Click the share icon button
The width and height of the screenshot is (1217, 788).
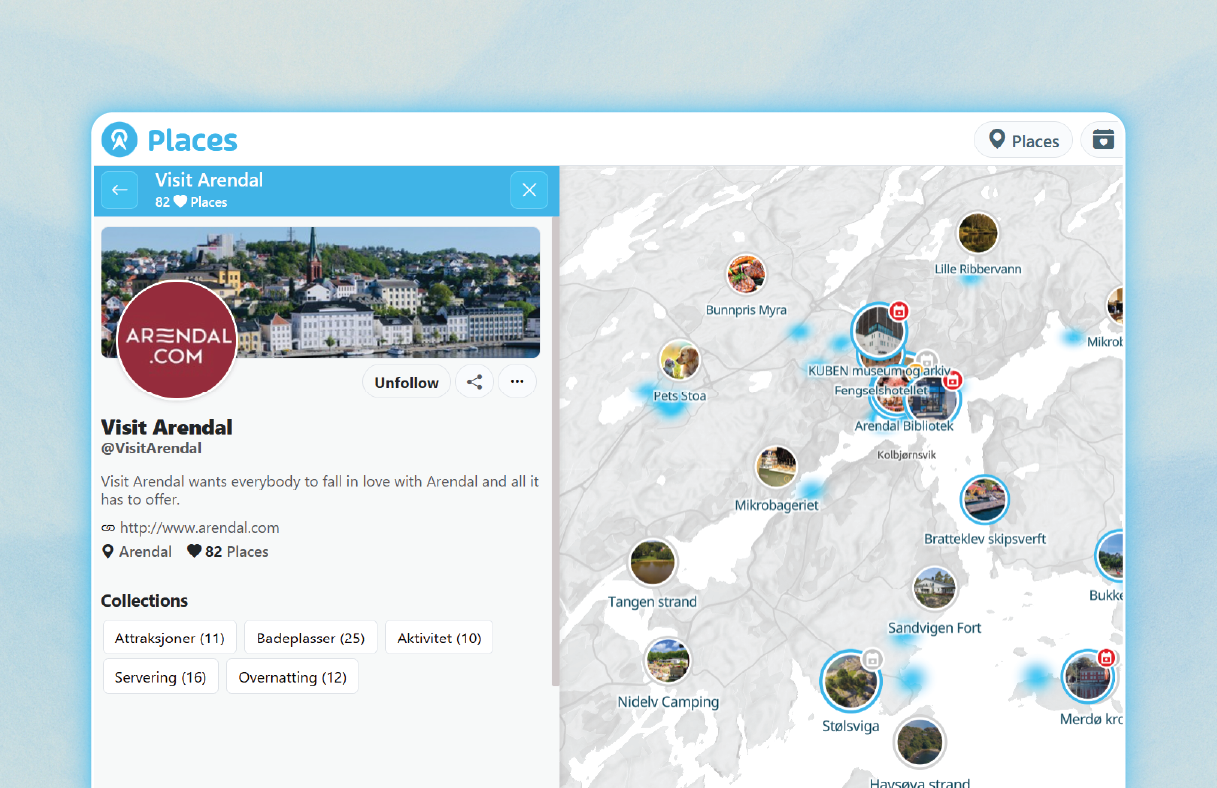475,382
